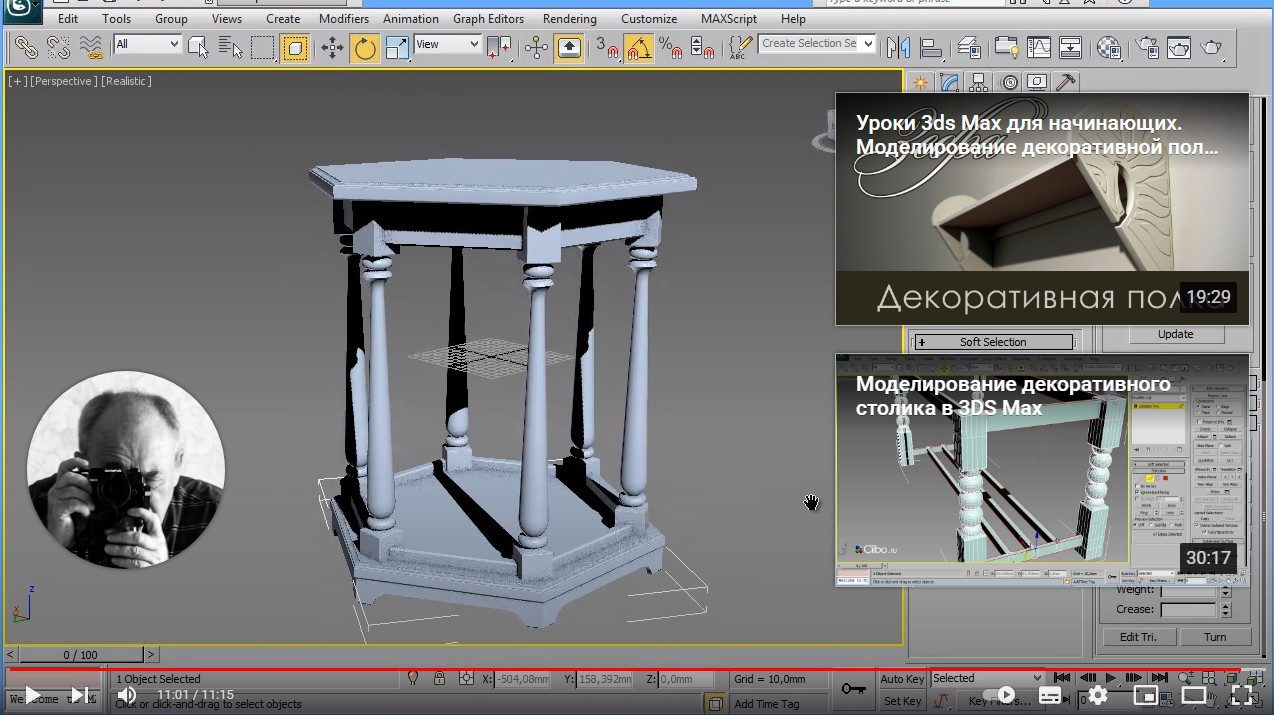
Task: Open the Modifiers menu
Action: tap(343, 19)
